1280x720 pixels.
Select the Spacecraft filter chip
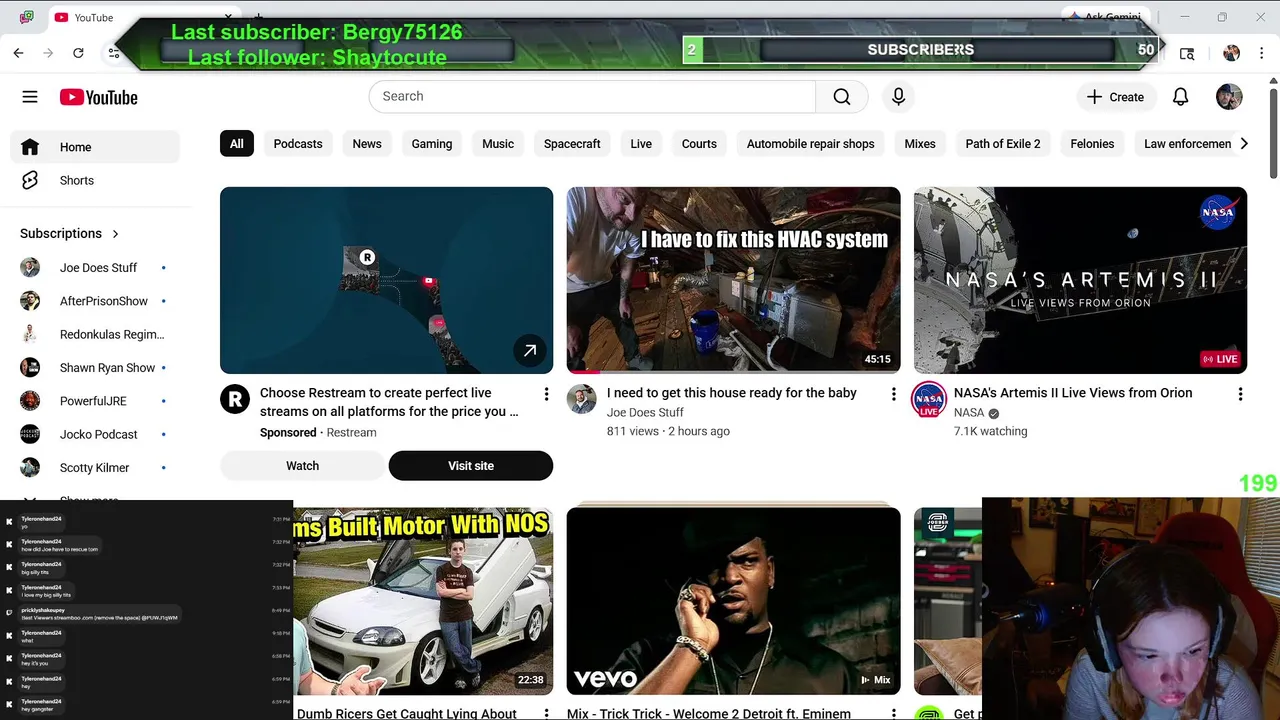(x=572, y=143)
